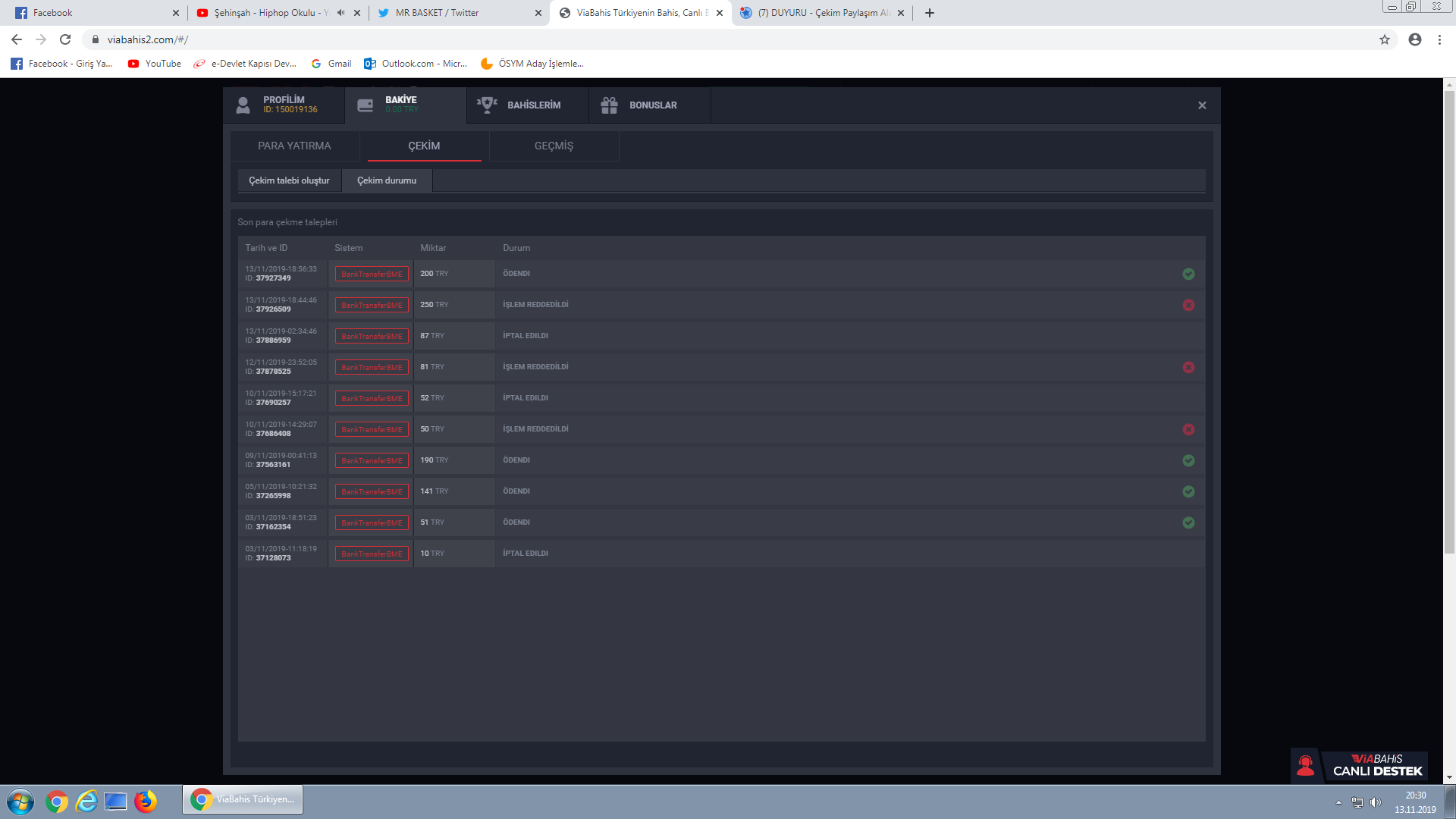Screen dimensions: 1456x819
Task: Click red rejected icon for 250 TRY
Action: click(x=1188, y=305)
